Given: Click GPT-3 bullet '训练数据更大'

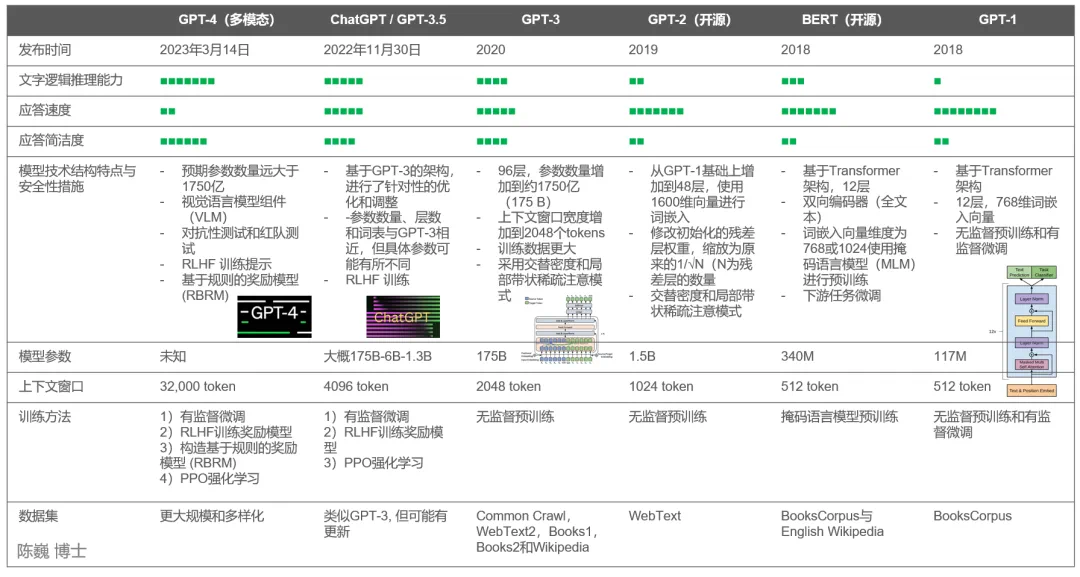Looking at the screenshot, I should (537, 249).
